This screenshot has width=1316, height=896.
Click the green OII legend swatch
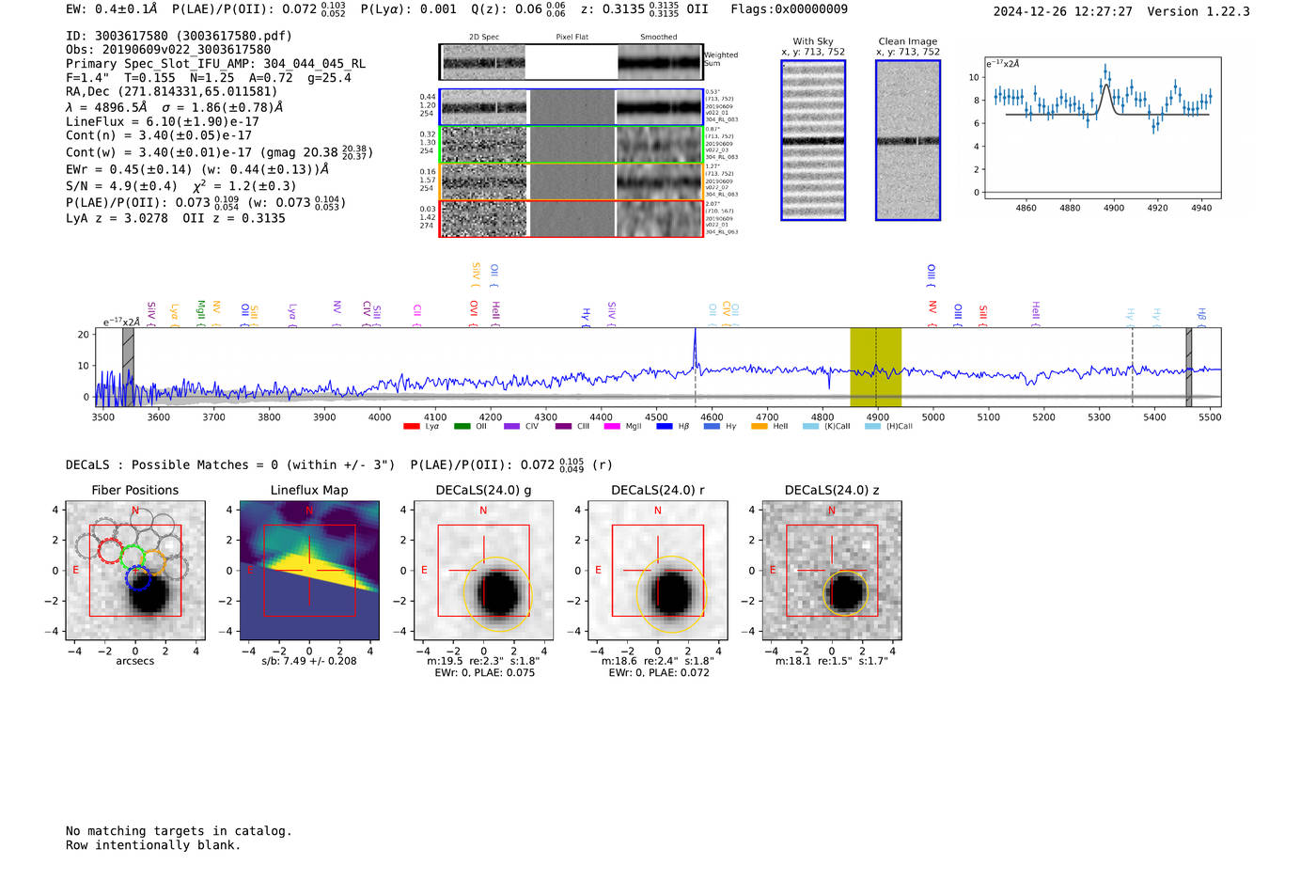click(x=462, y=427)
